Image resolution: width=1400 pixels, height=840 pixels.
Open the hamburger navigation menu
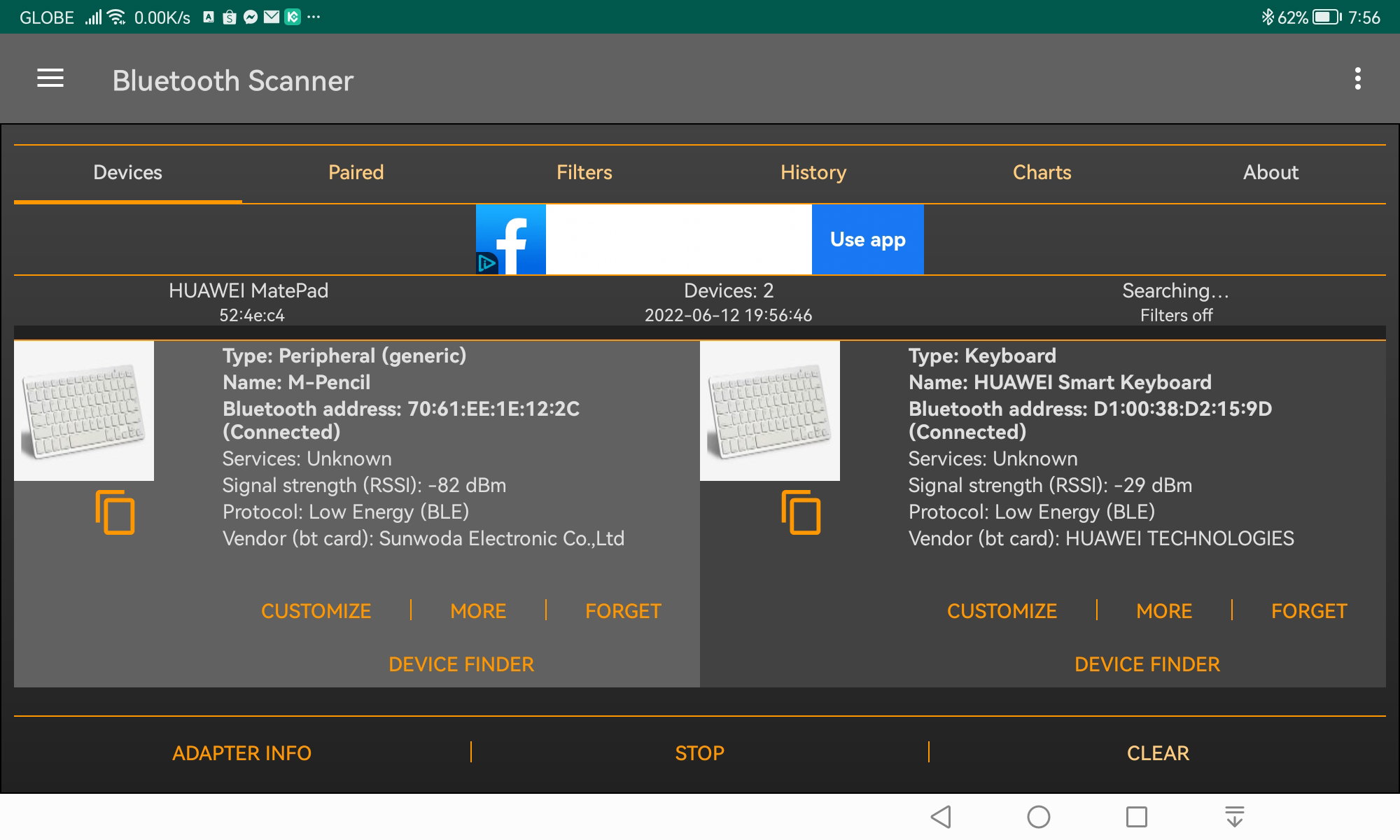point(50,78)
